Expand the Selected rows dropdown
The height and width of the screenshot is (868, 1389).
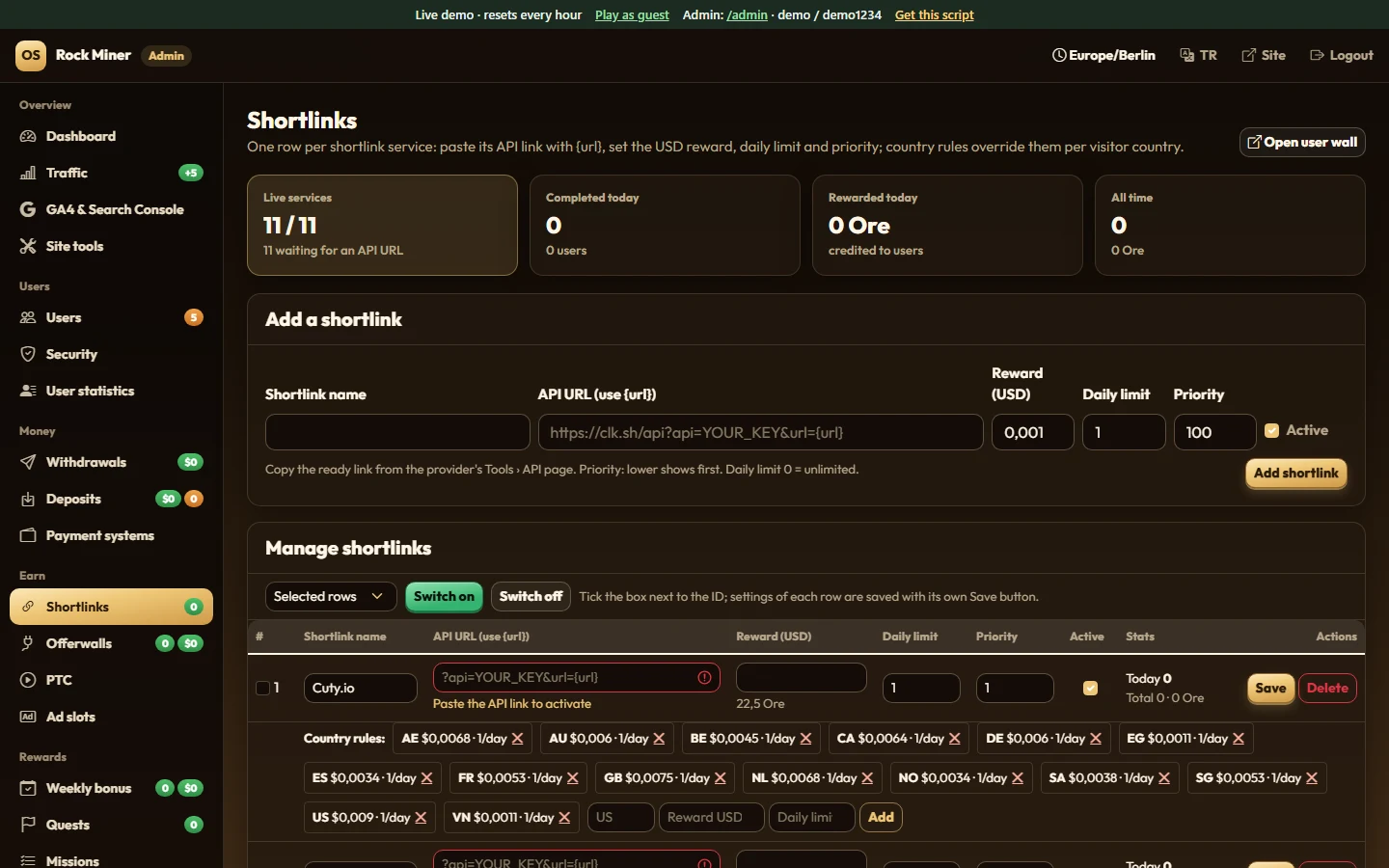331,596
